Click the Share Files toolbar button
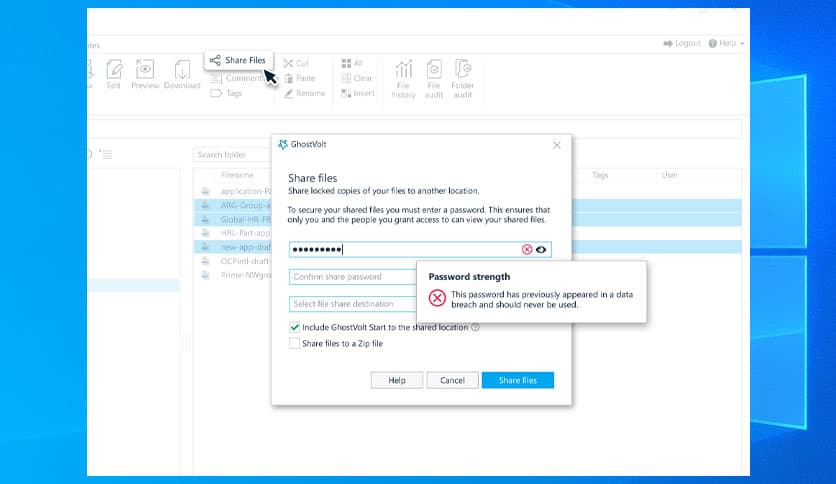This screenshot has height=484, width=836. 238,60
